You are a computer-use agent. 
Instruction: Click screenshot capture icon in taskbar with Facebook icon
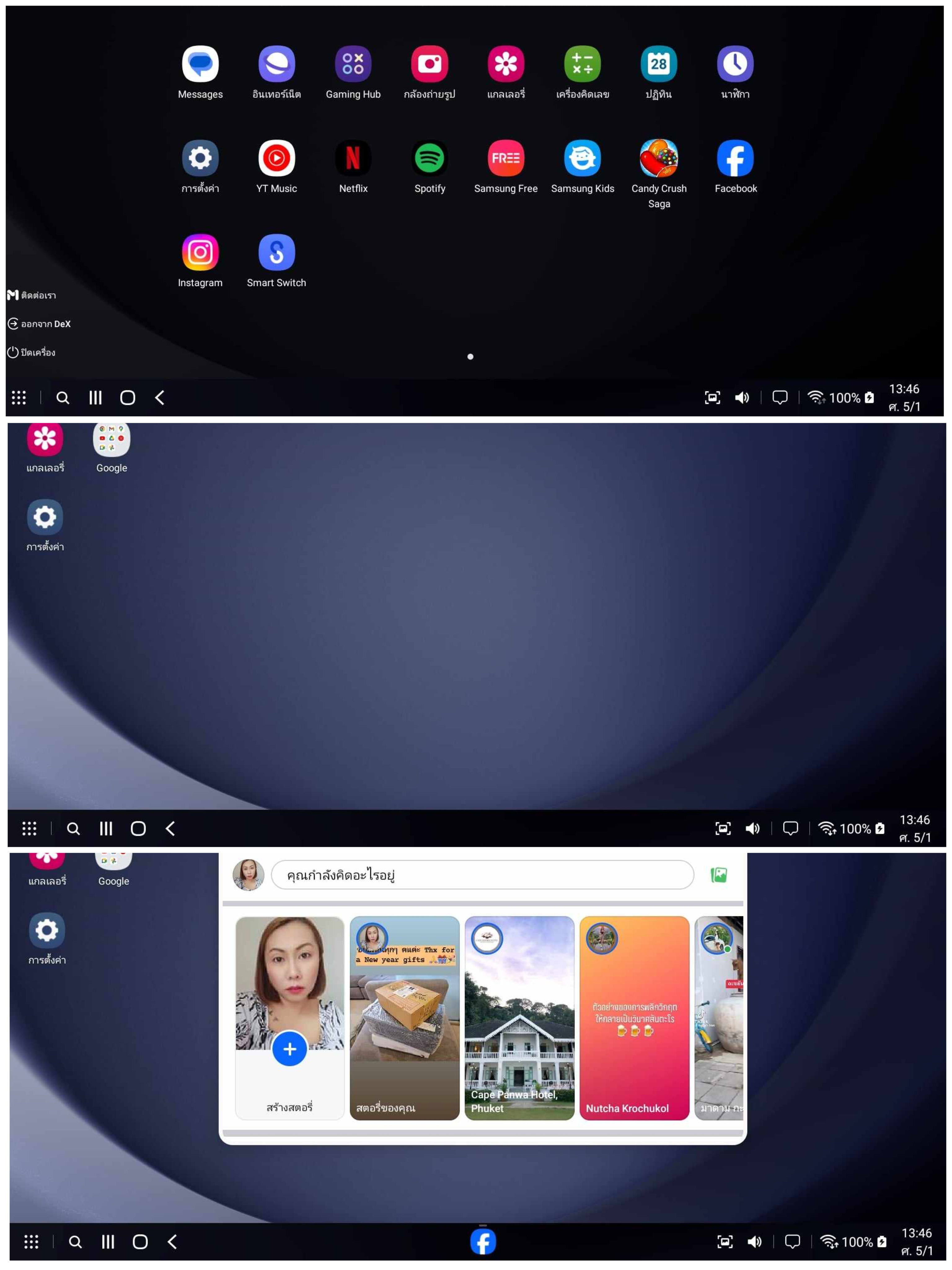725,1241
